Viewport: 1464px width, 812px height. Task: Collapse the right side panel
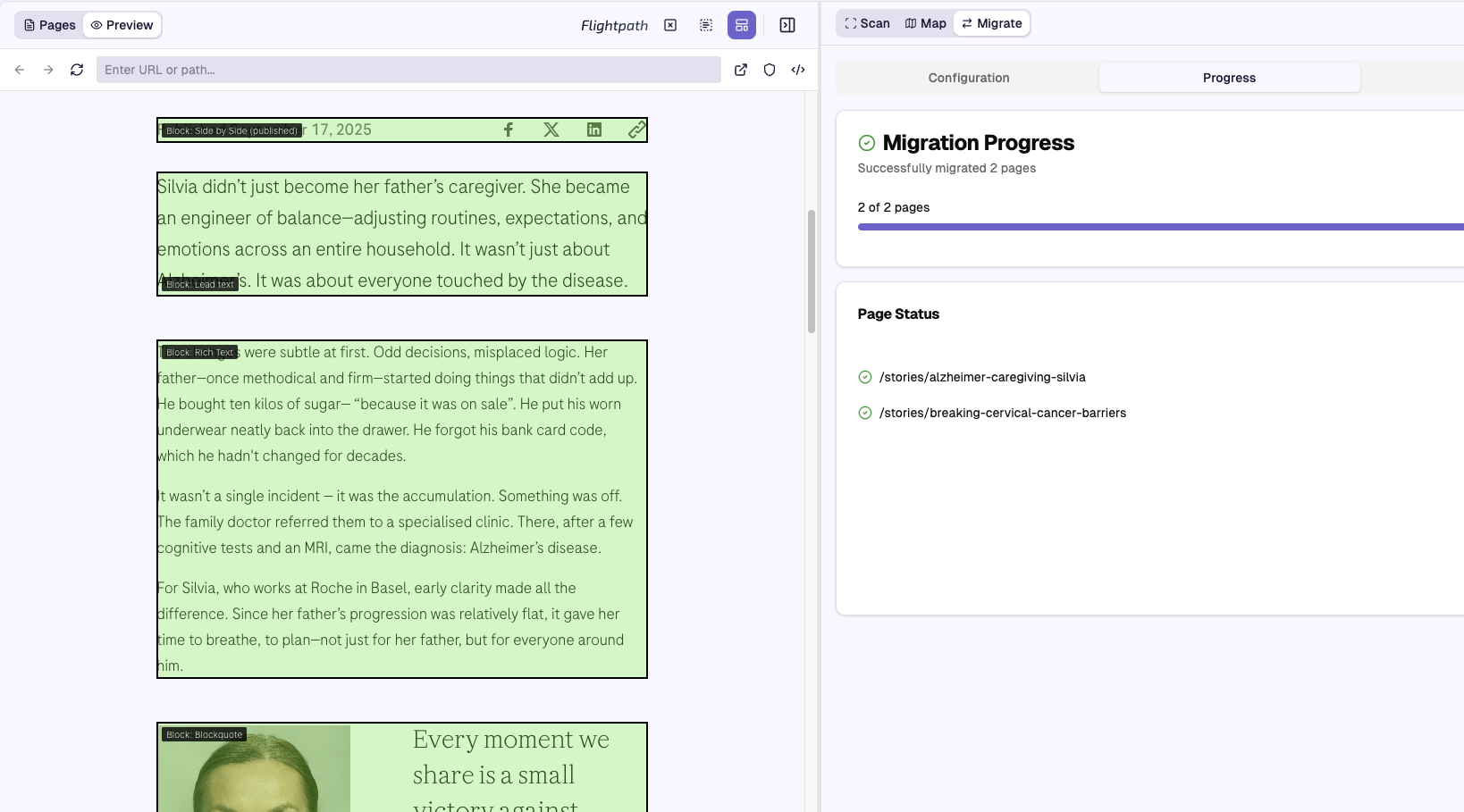[787, 25]
